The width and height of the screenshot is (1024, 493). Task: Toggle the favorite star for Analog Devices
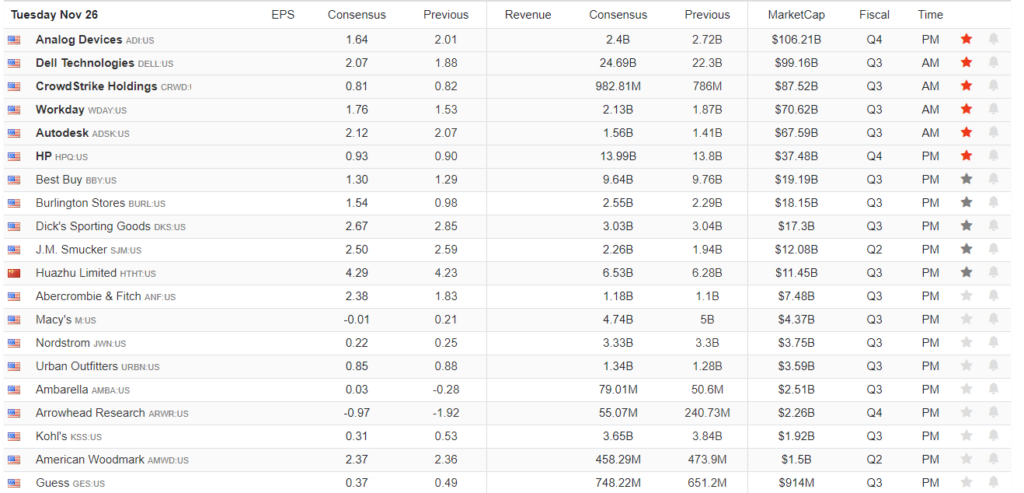point(966,40)
